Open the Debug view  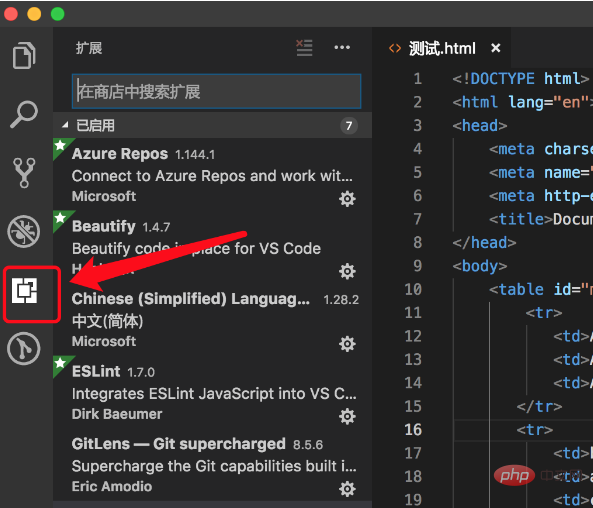point(23,231)
